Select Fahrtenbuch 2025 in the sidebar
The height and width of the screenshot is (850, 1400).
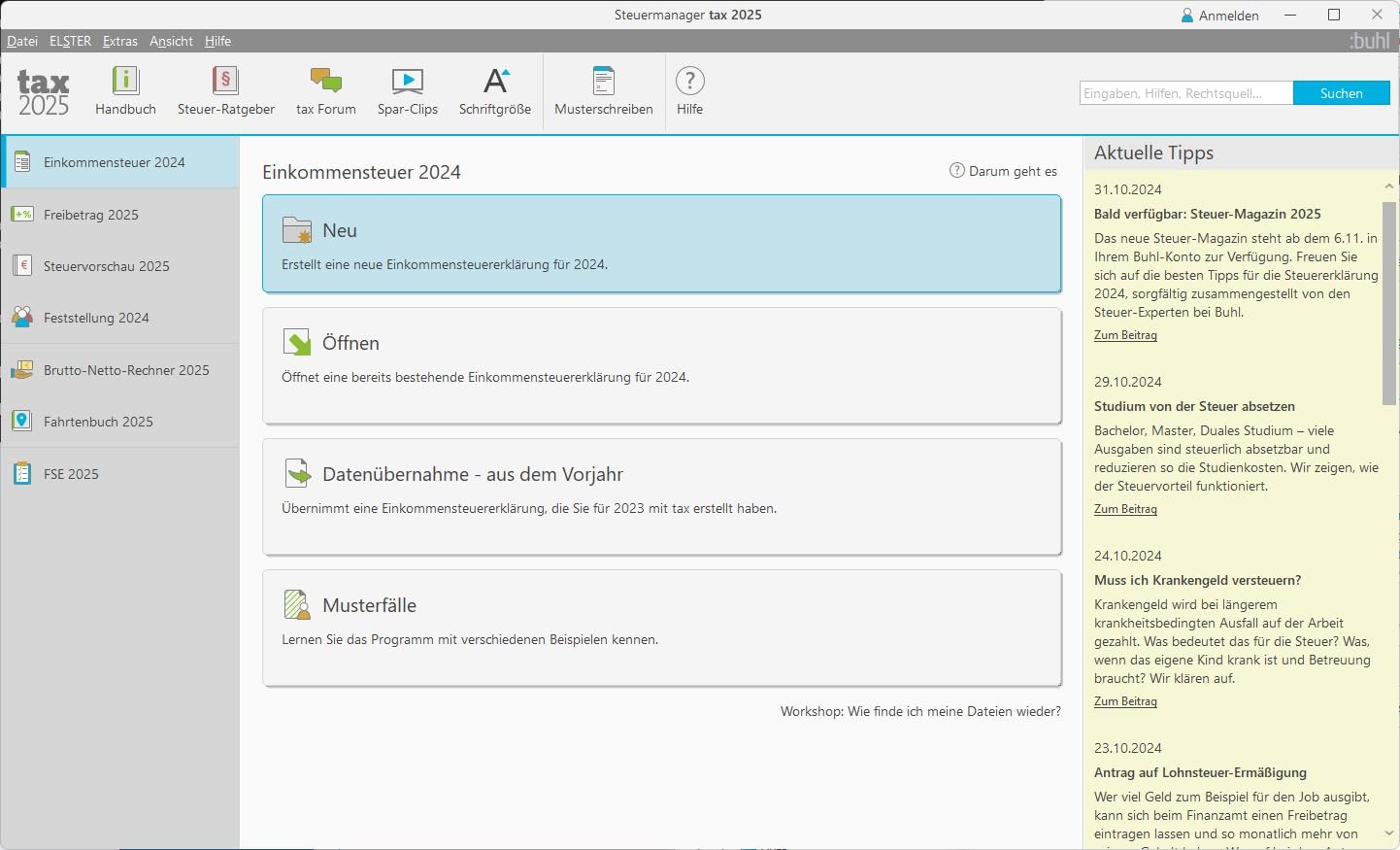120,422
